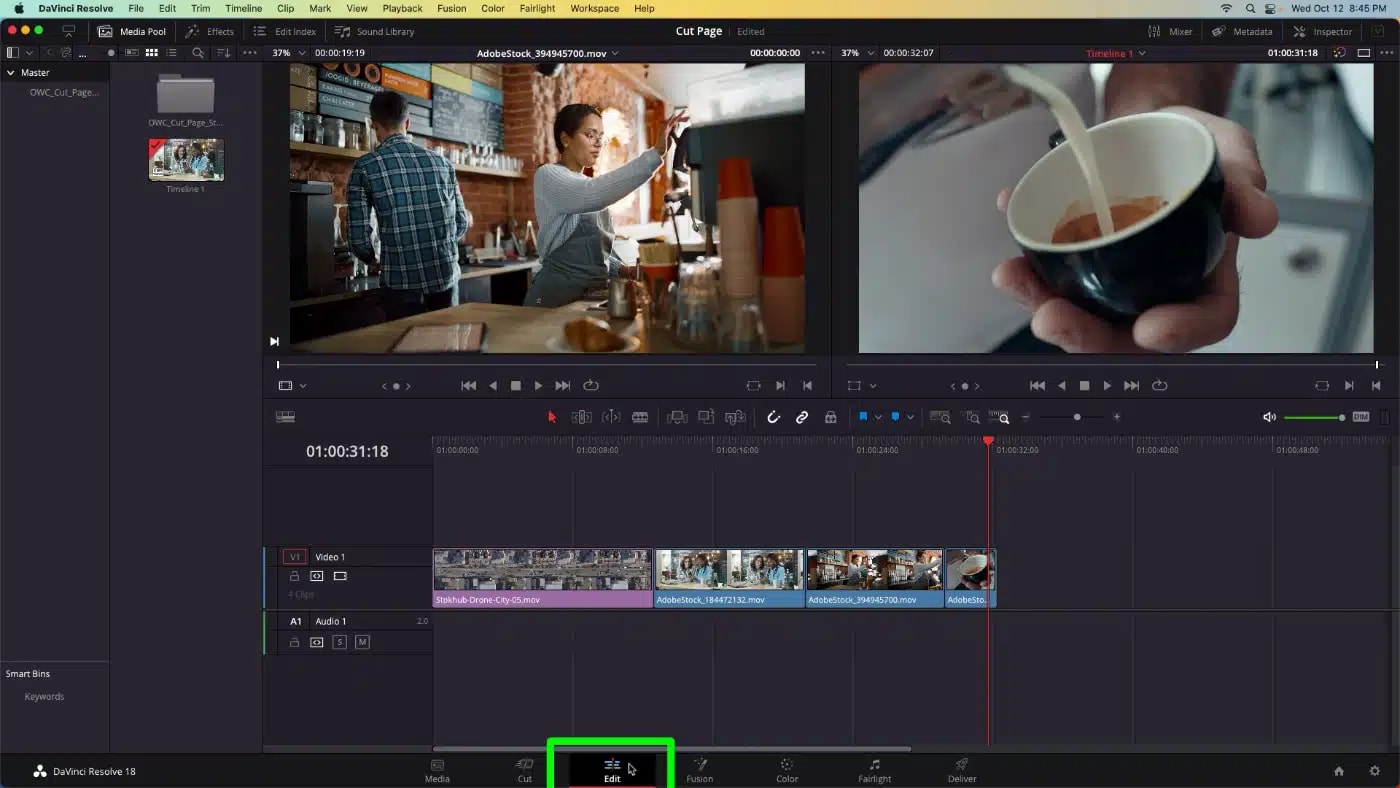Select the Trim edit mode tool
The height and width of the screenshot is (788, 1400).
581,417
